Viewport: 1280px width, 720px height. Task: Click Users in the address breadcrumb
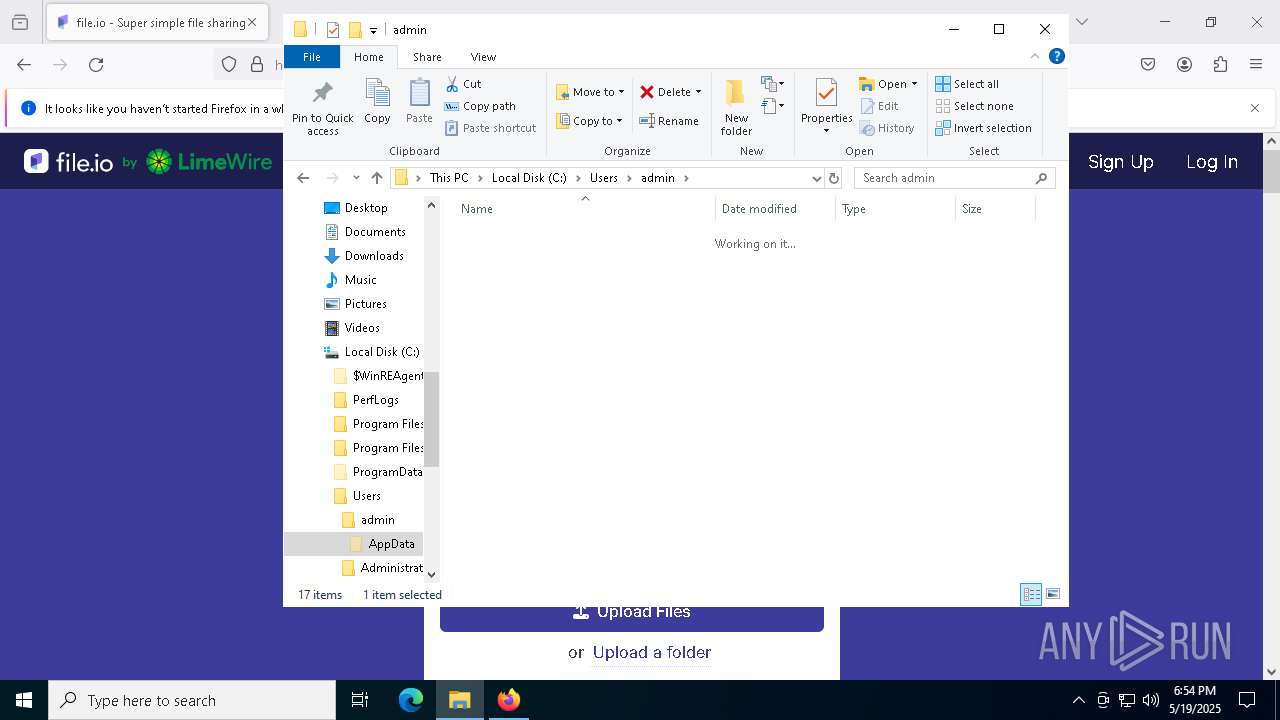(604, 178)
